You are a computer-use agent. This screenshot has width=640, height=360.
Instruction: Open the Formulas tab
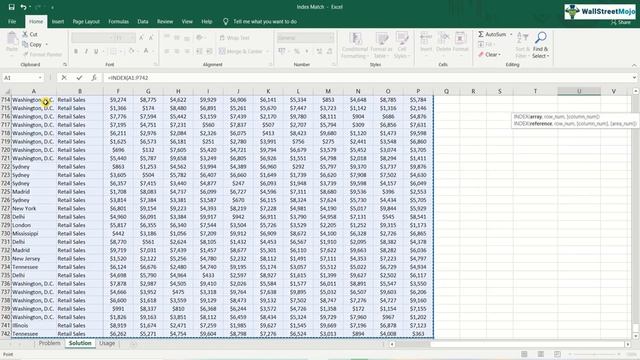[118, 22]
